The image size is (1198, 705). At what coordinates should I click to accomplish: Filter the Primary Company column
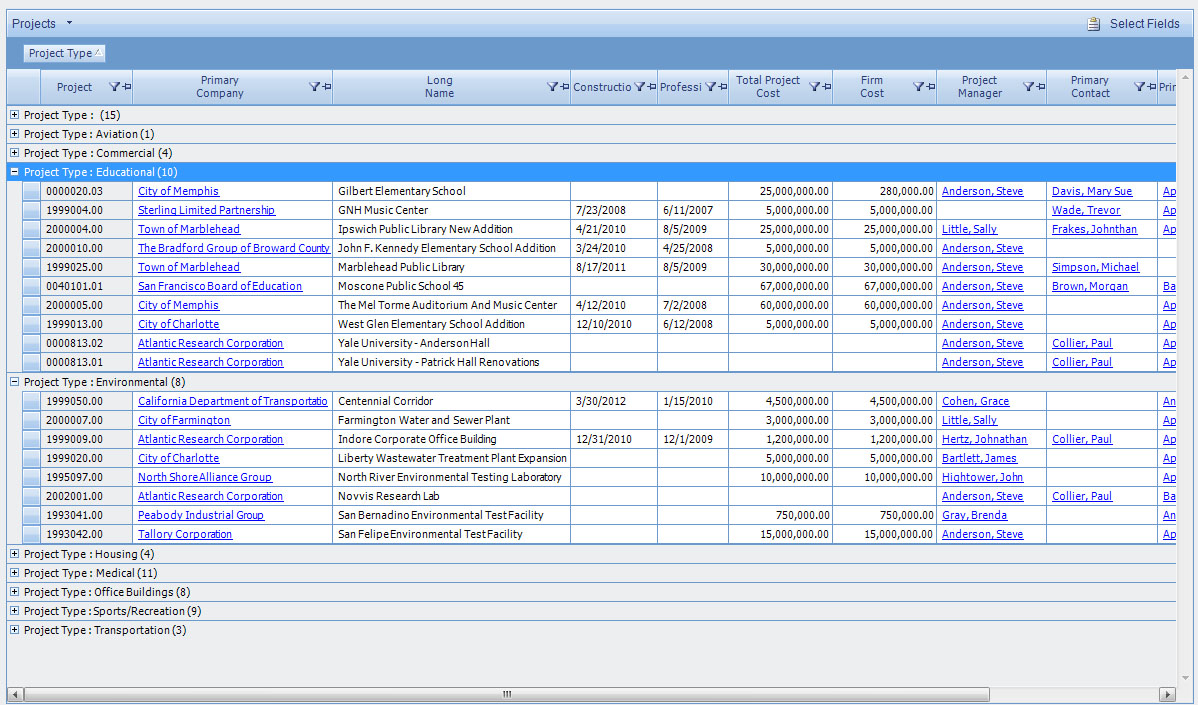coord(315,87)
